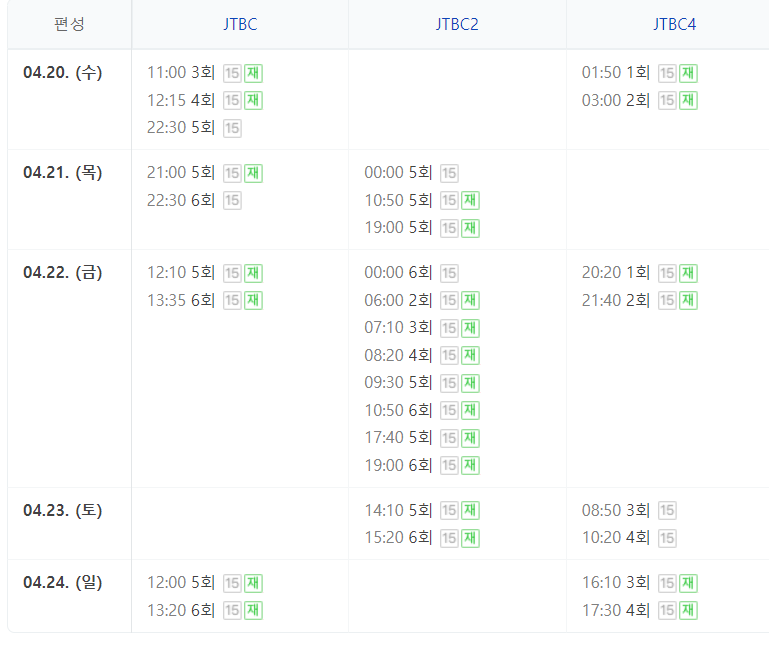Click the 재 rerun icon beside 17:30 4회
769x654 pixels.
pyautogui.click(x=688, y=611)
